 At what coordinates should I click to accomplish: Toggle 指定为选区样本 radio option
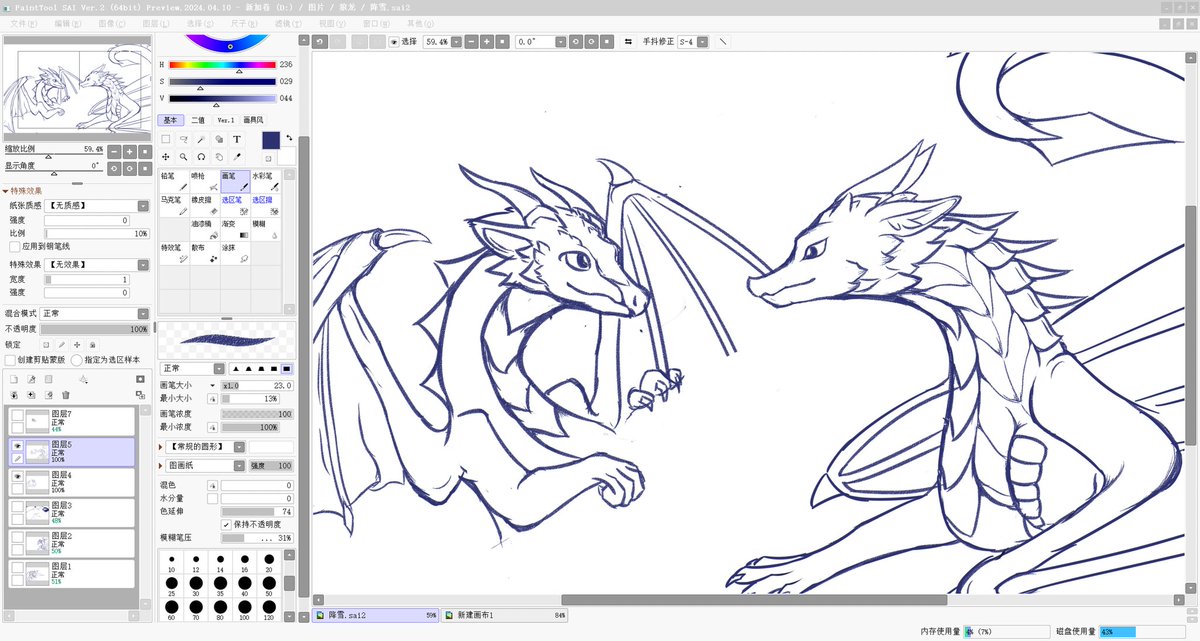click(76, 359)
